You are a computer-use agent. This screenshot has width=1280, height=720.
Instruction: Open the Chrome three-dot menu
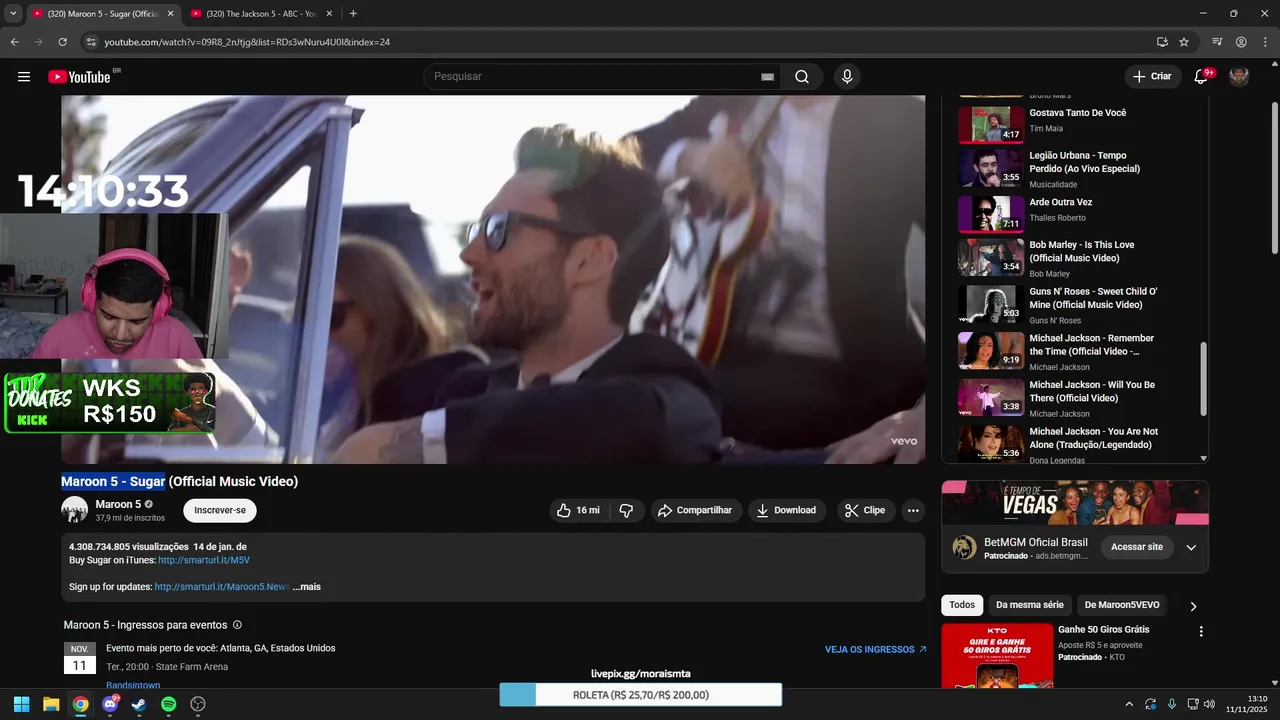point(1265,42)
